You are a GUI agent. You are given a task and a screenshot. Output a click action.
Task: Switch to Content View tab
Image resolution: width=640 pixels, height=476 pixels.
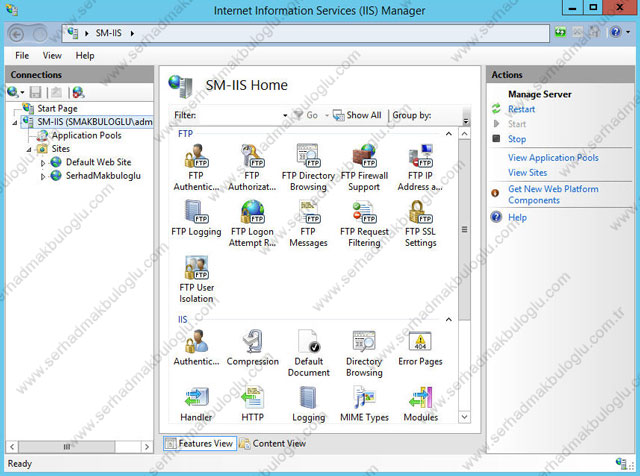tap(273, 443)
